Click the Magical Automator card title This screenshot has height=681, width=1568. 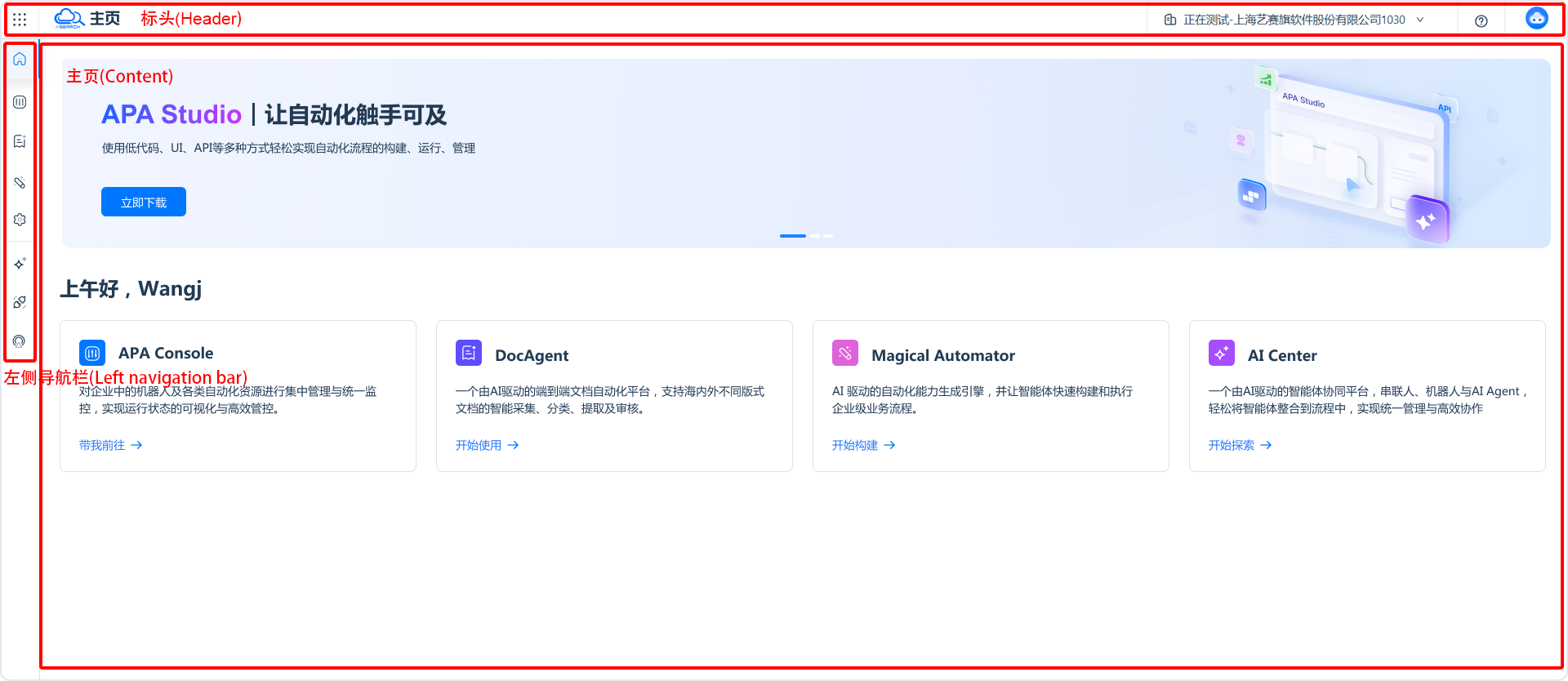pyautogui.click(x=943, y=355)
